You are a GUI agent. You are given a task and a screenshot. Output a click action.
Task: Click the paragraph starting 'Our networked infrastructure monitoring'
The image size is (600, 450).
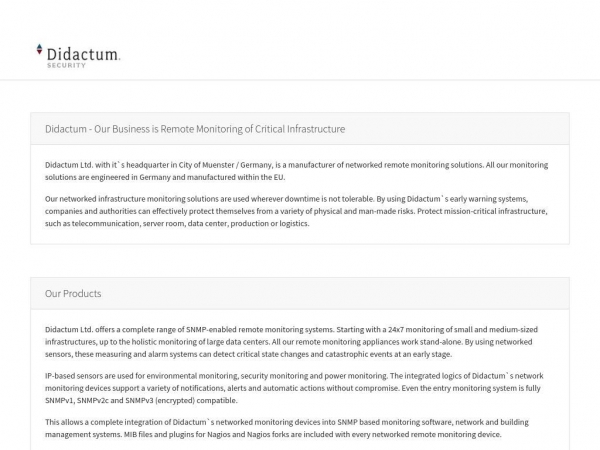pos(296,211)
